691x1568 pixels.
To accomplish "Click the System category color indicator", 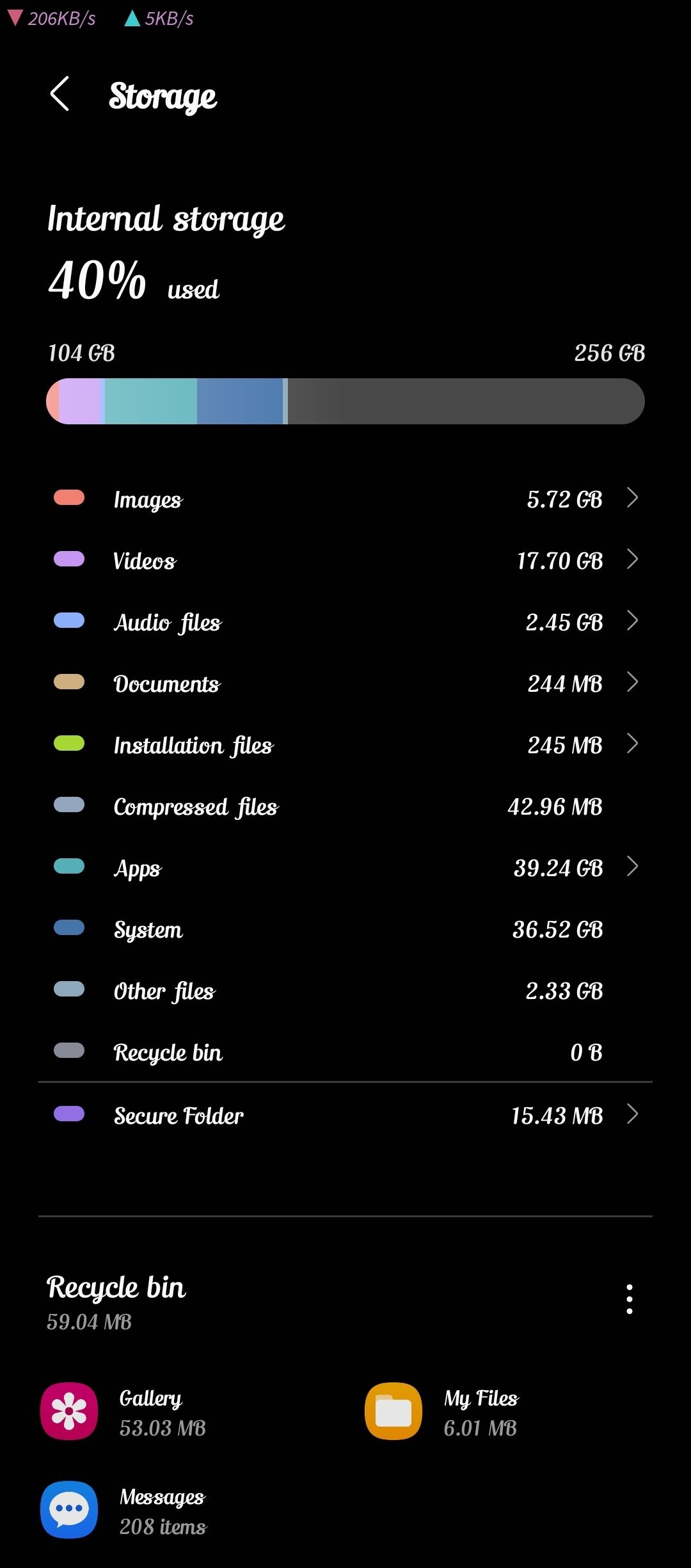I will (68, 928).
